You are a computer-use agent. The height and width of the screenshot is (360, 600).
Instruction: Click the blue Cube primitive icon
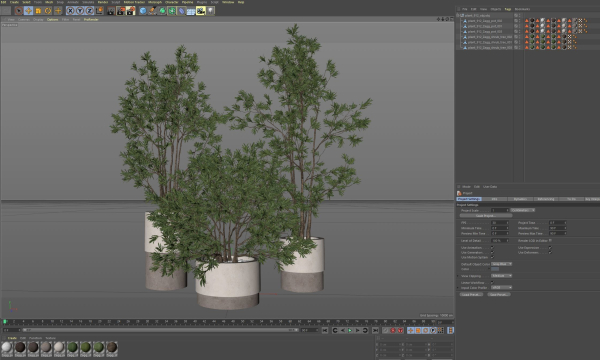coord(143,11)
